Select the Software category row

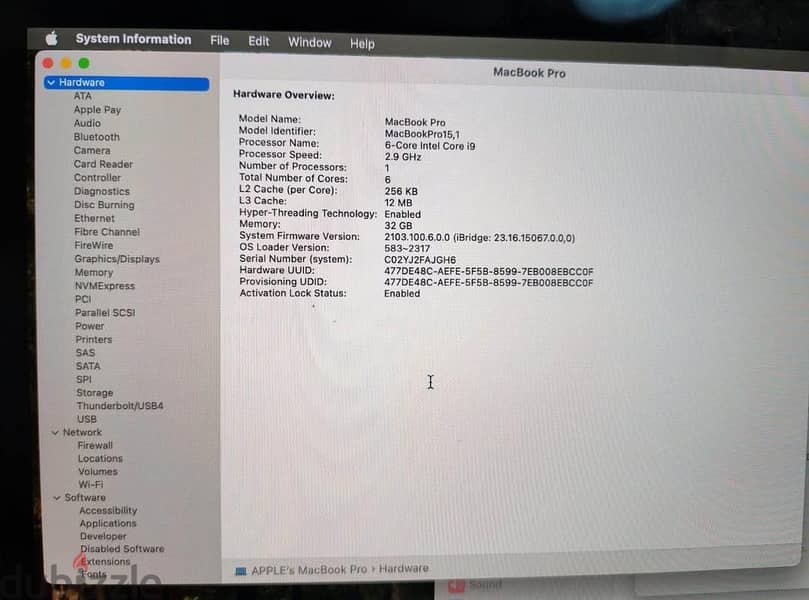[x=85, y=498]
